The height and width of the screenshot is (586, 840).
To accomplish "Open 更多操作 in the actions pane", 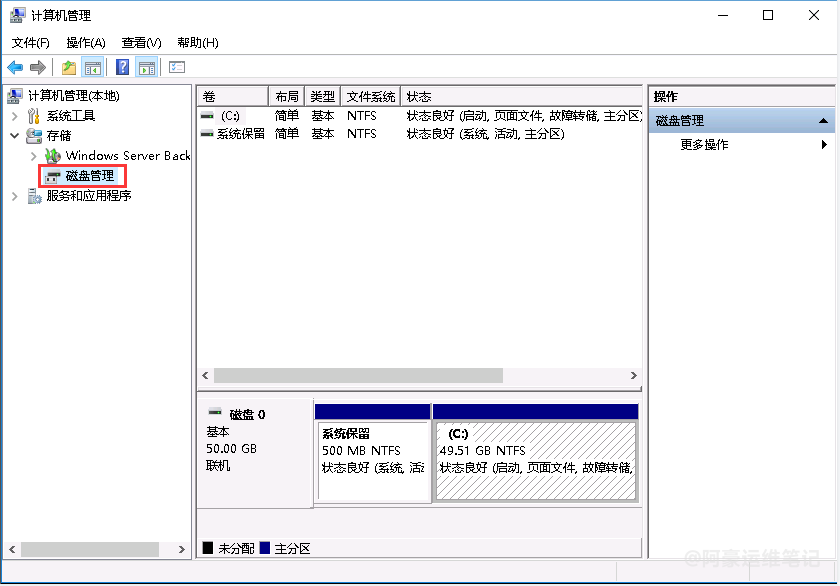I will pyautogui.click(x=704, y=145).
